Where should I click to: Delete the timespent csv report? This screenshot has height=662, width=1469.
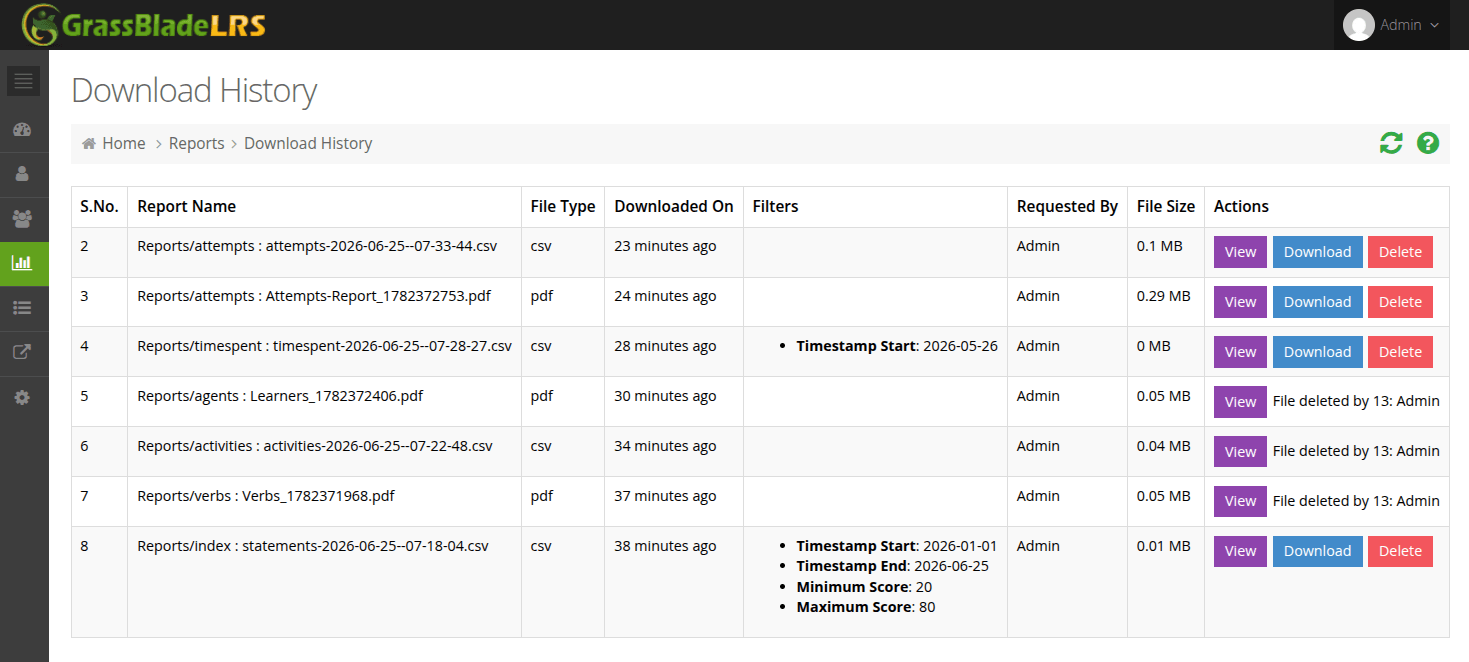point(1400,352)
